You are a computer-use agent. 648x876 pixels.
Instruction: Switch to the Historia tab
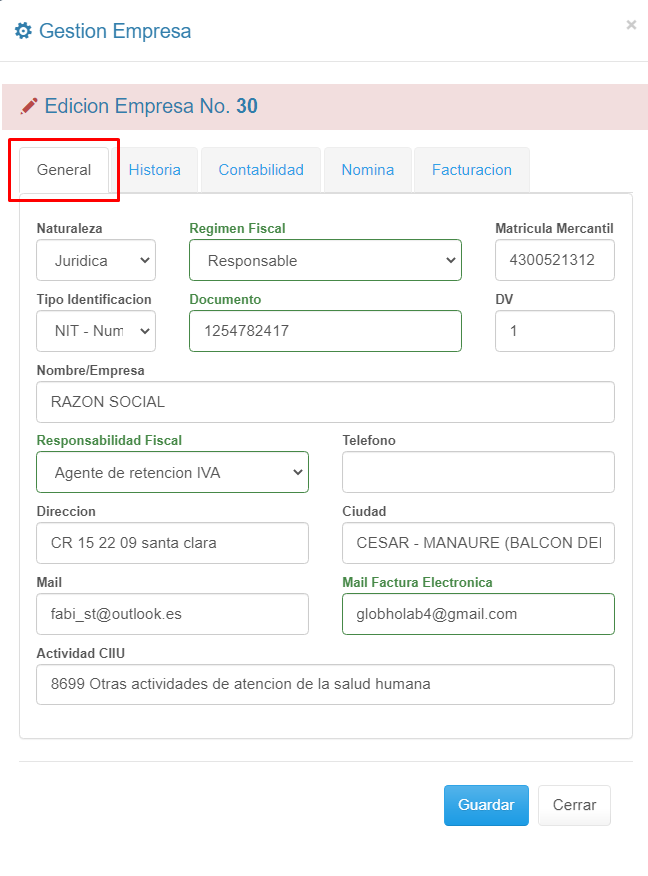[155, 170]
